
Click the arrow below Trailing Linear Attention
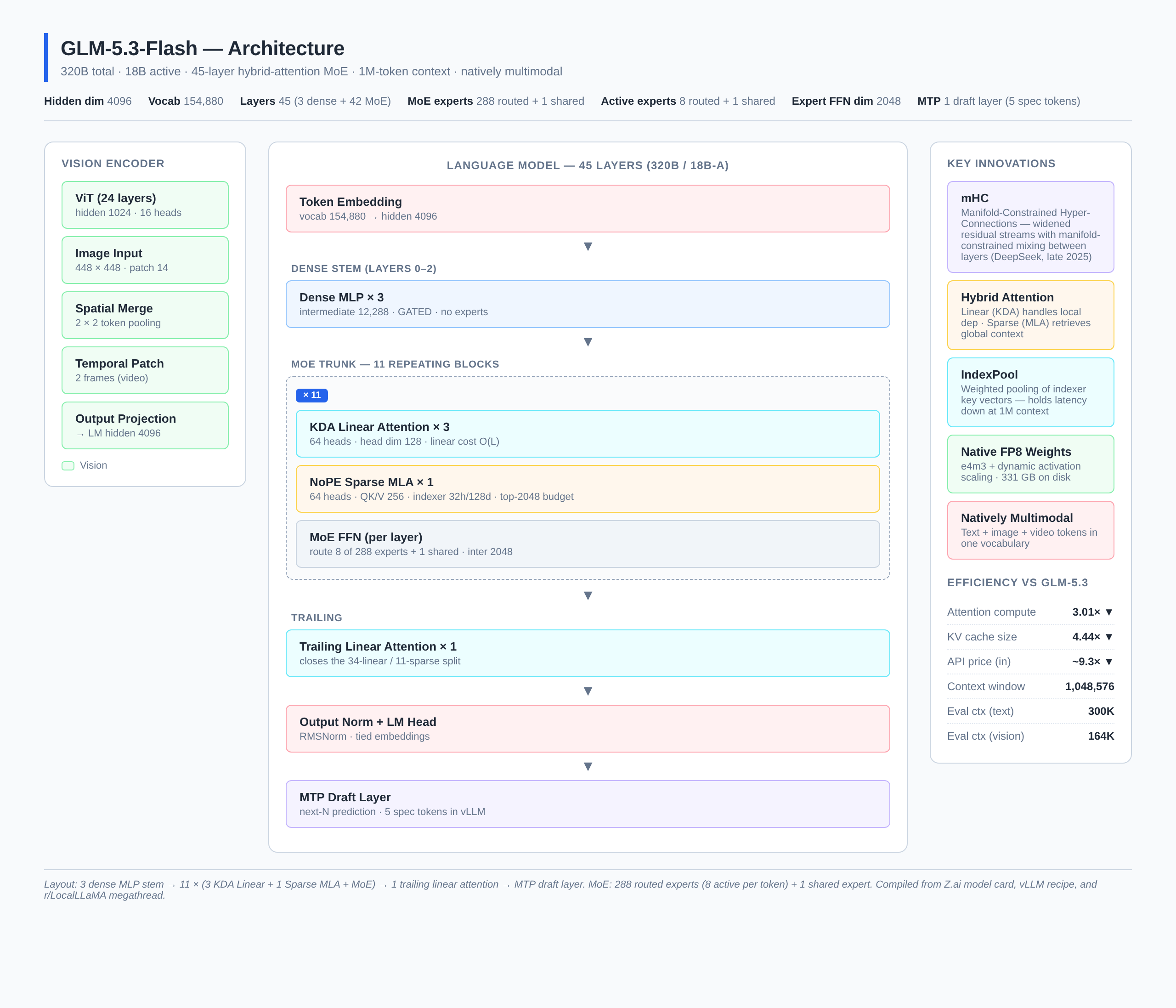588,691
